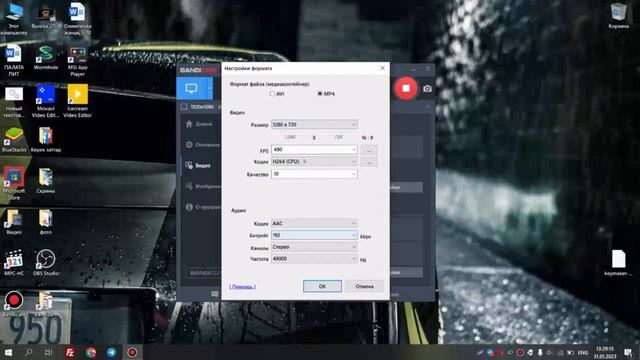Open the Корзина recycle bin
Viewport: 640px width, 360px height.
tap(618, 16)
